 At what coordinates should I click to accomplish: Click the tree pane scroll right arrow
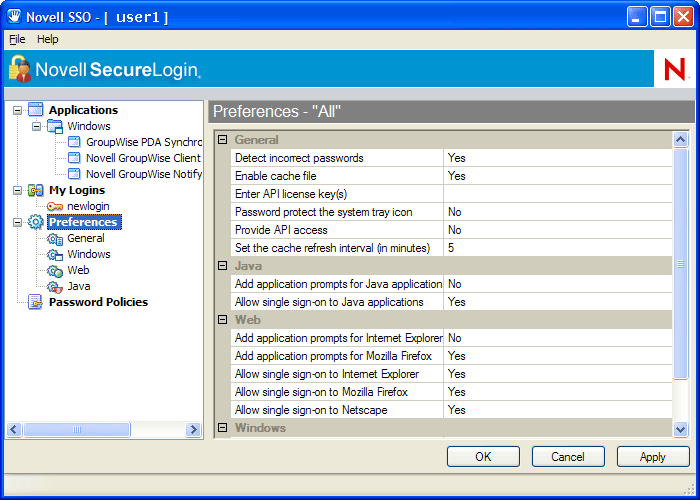[193, 429]
